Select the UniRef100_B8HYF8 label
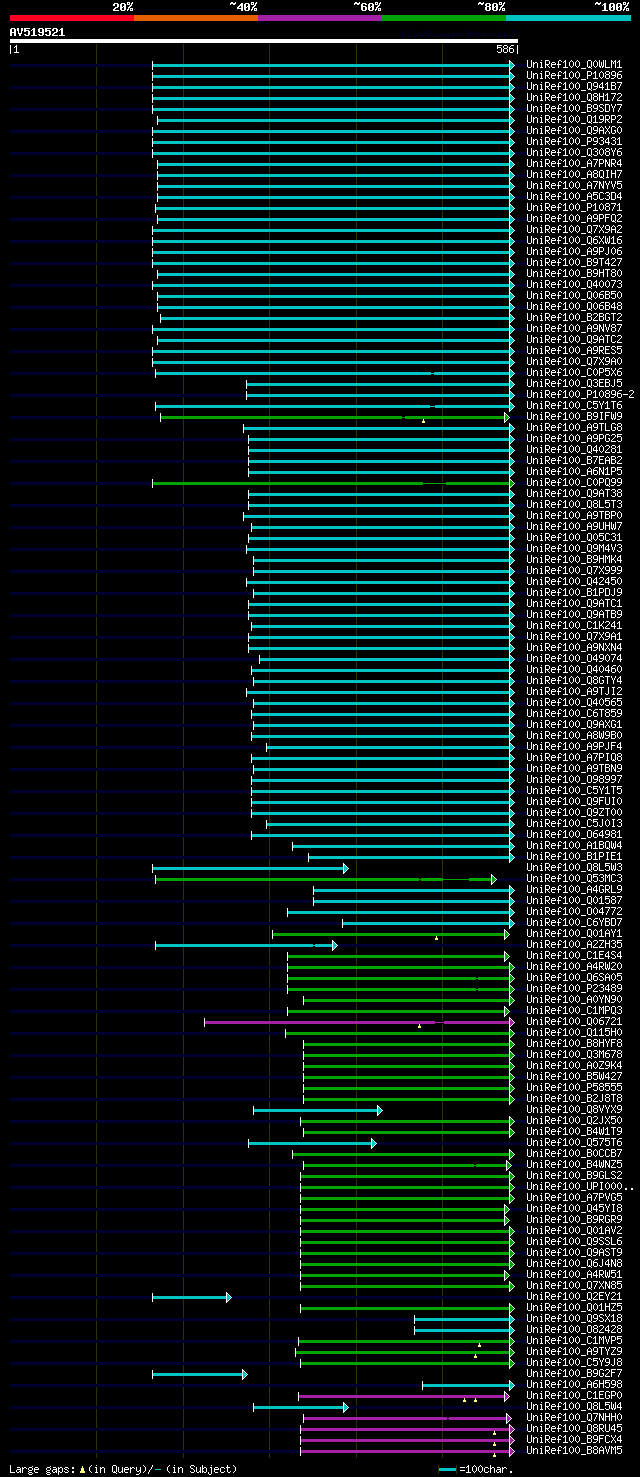The image size is (640, 1477). pyautogui.click(x=574, y=1044)
